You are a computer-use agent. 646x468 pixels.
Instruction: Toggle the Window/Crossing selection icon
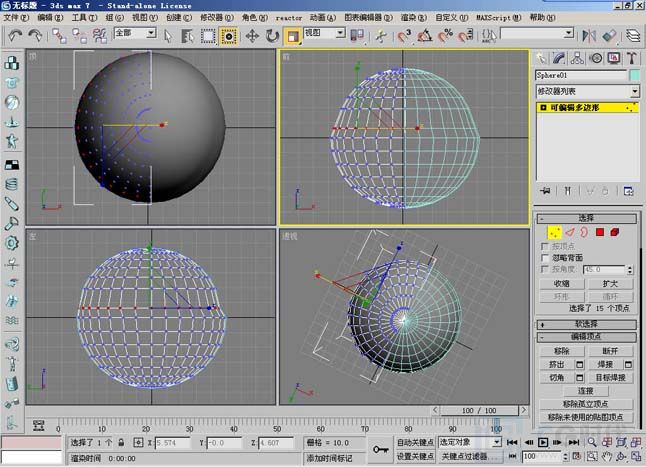click(229, 36)
